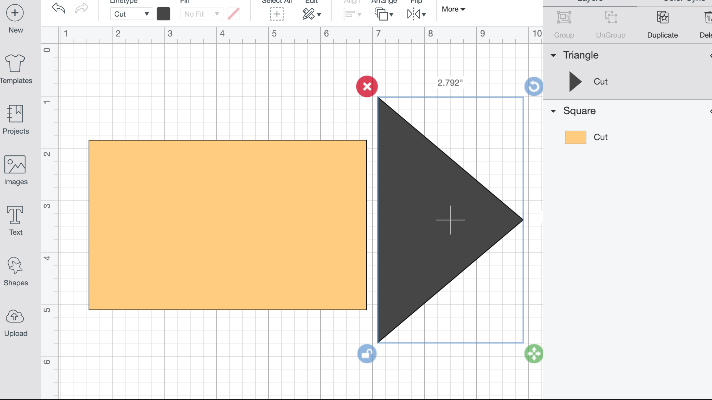Click the blue rotate handle on triangle
This screenshot has width=712, height=400.
(x=534, y=86)
